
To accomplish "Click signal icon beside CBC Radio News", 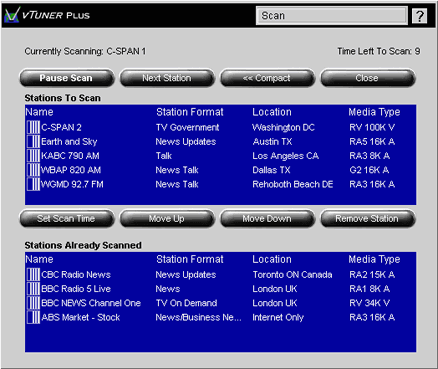I will pos(33,275).
